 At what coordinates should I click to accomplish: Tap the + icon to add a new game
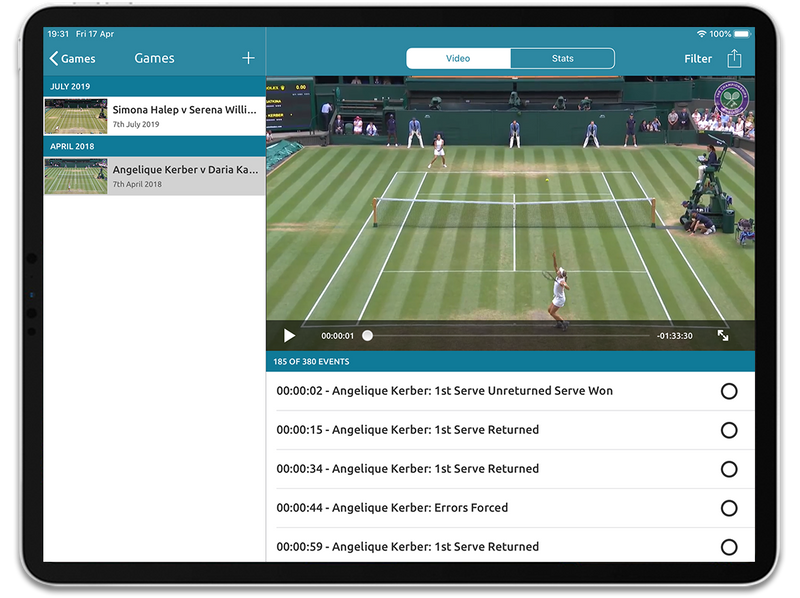(x=249, y=58)
